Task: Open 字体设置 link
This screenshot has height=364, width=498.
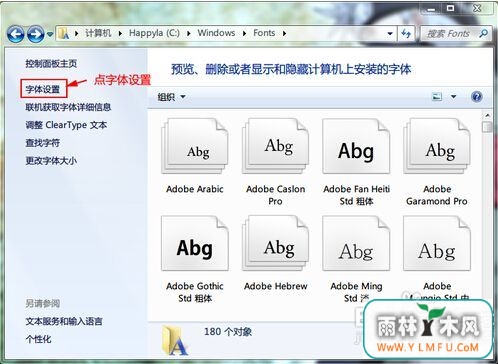Action: (x=43, y=89)
